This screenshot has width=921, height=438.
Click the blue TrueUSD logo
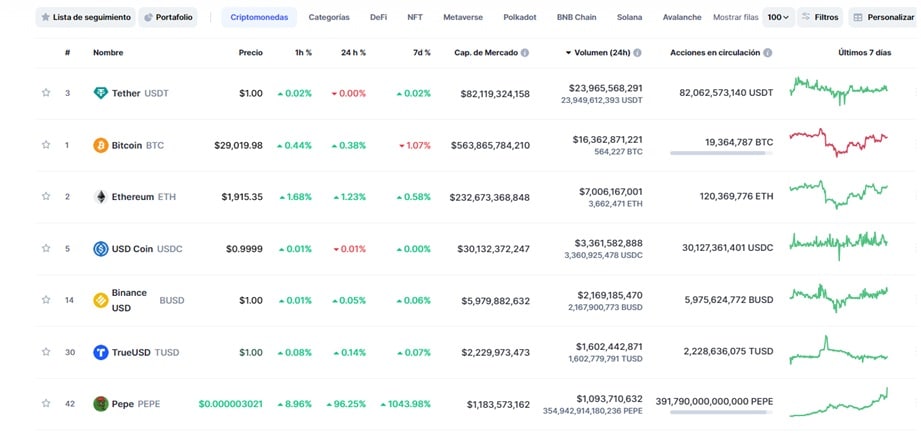coord(101,352)
